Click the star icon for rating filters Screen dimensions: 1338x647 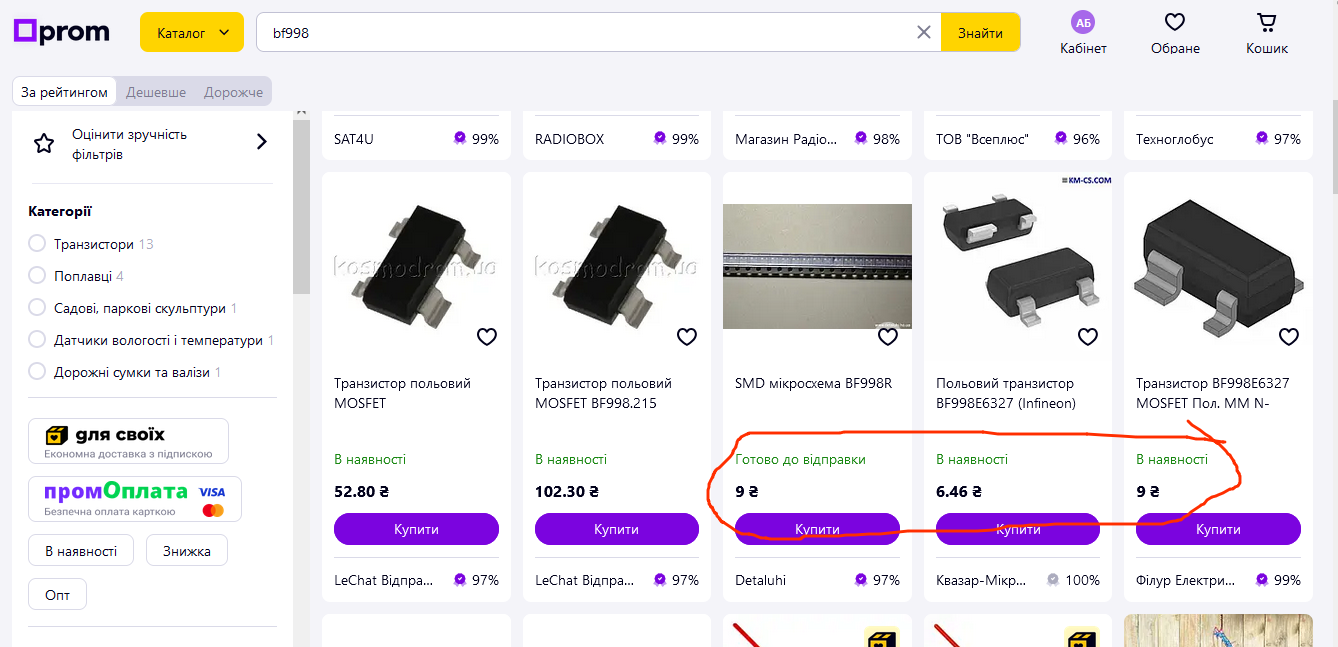(44, 144)
